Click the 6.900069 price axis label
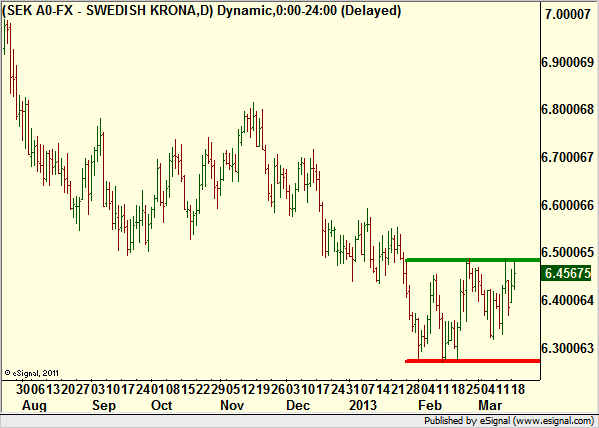The width and height of the screenshot is (599, 428). (568, 62)
